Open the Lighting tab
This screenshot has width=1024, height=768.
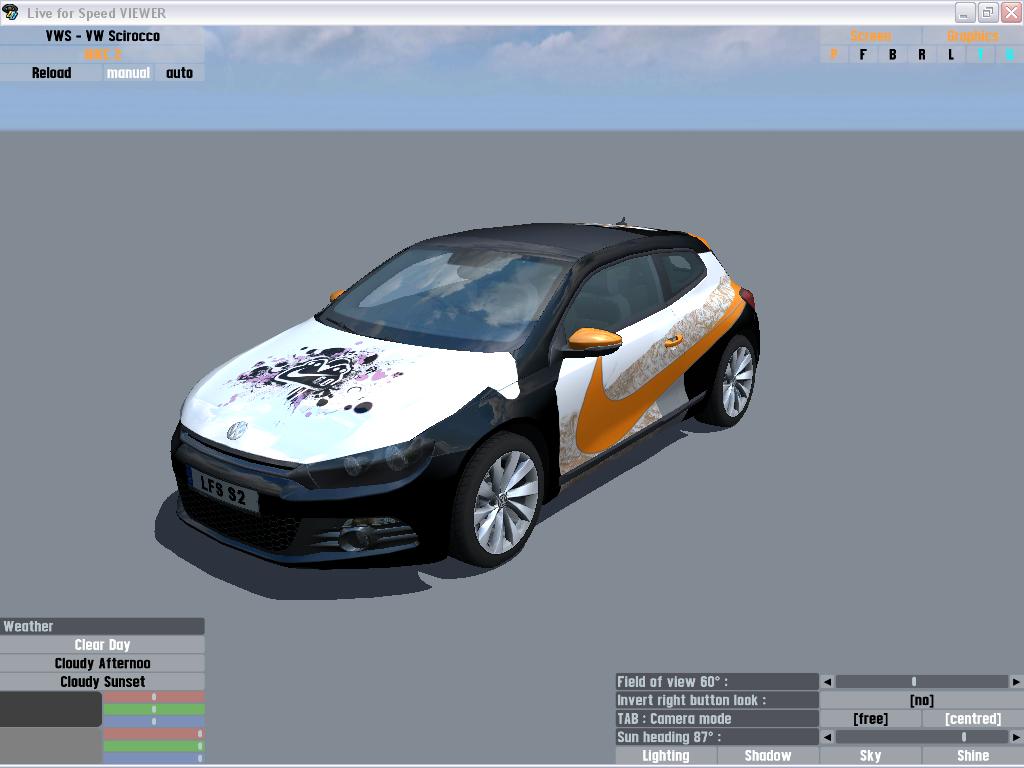point(665,756)
